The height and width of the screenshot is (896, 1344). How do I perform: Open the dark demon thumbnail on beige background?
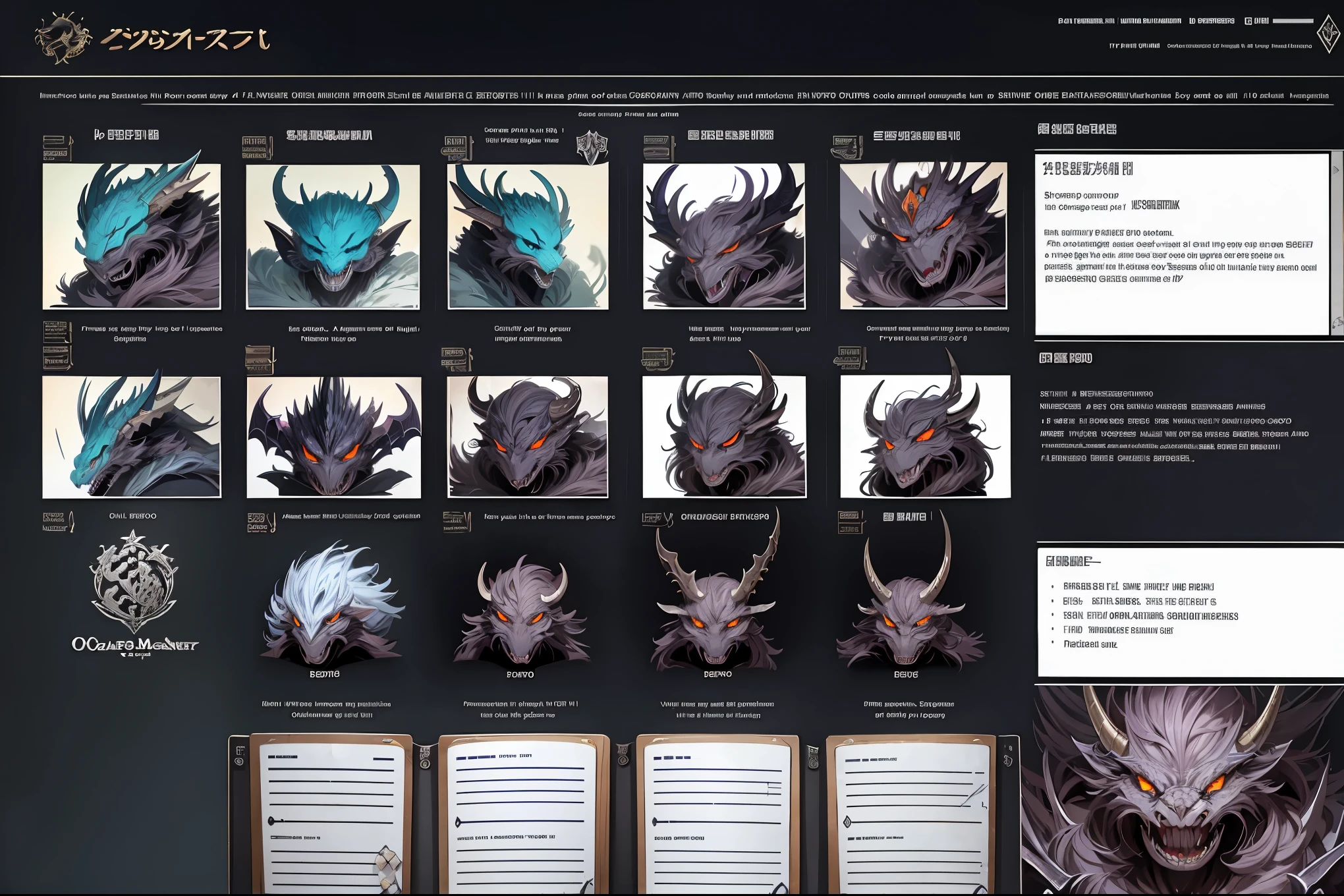point(528,437)
